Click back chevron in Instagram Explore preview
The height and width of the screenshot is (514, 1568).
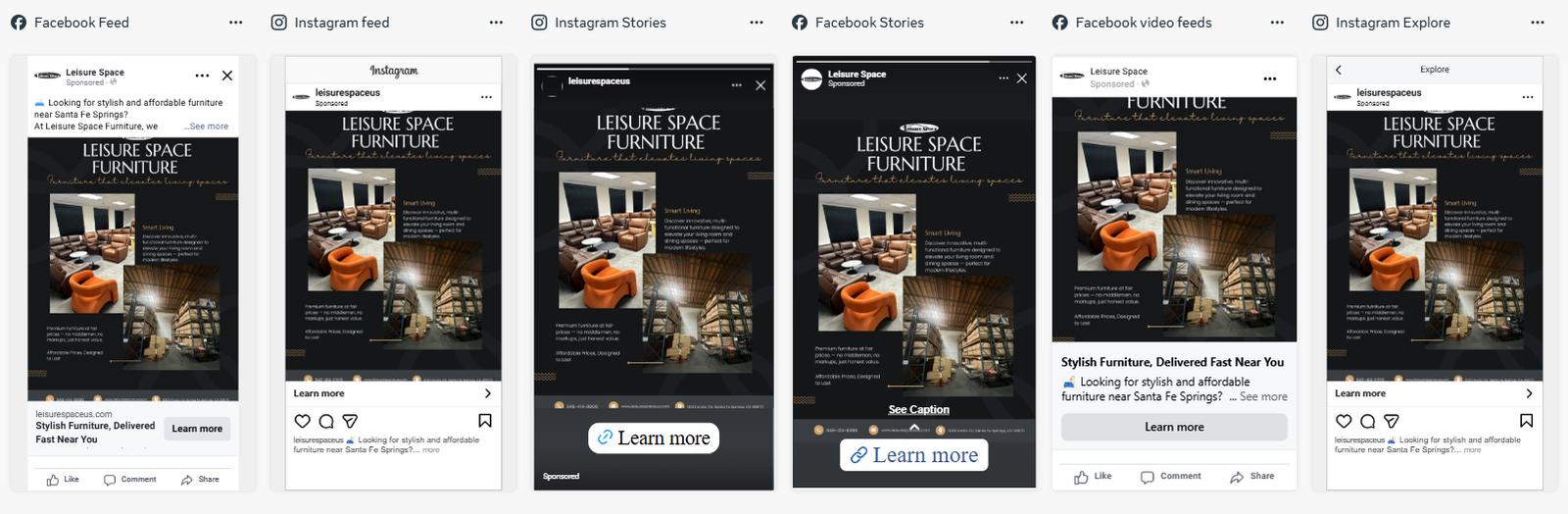[x=1339, y=70]
